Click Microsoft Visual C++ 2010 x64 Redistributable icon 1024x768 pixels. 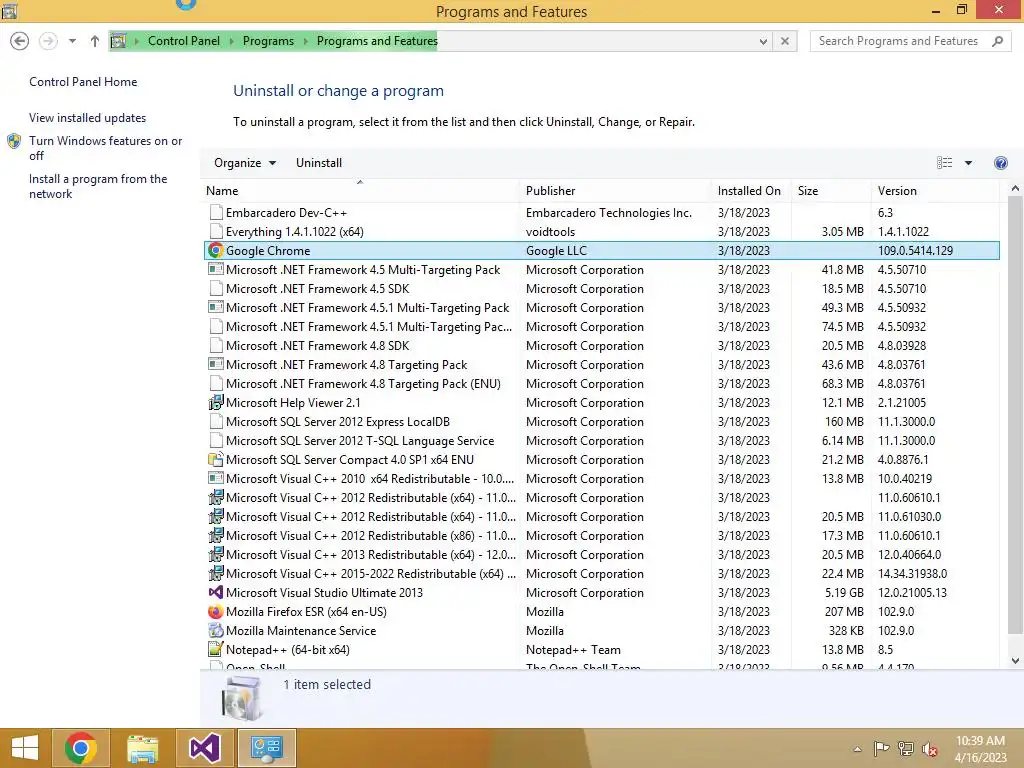[x=216, y=479]
